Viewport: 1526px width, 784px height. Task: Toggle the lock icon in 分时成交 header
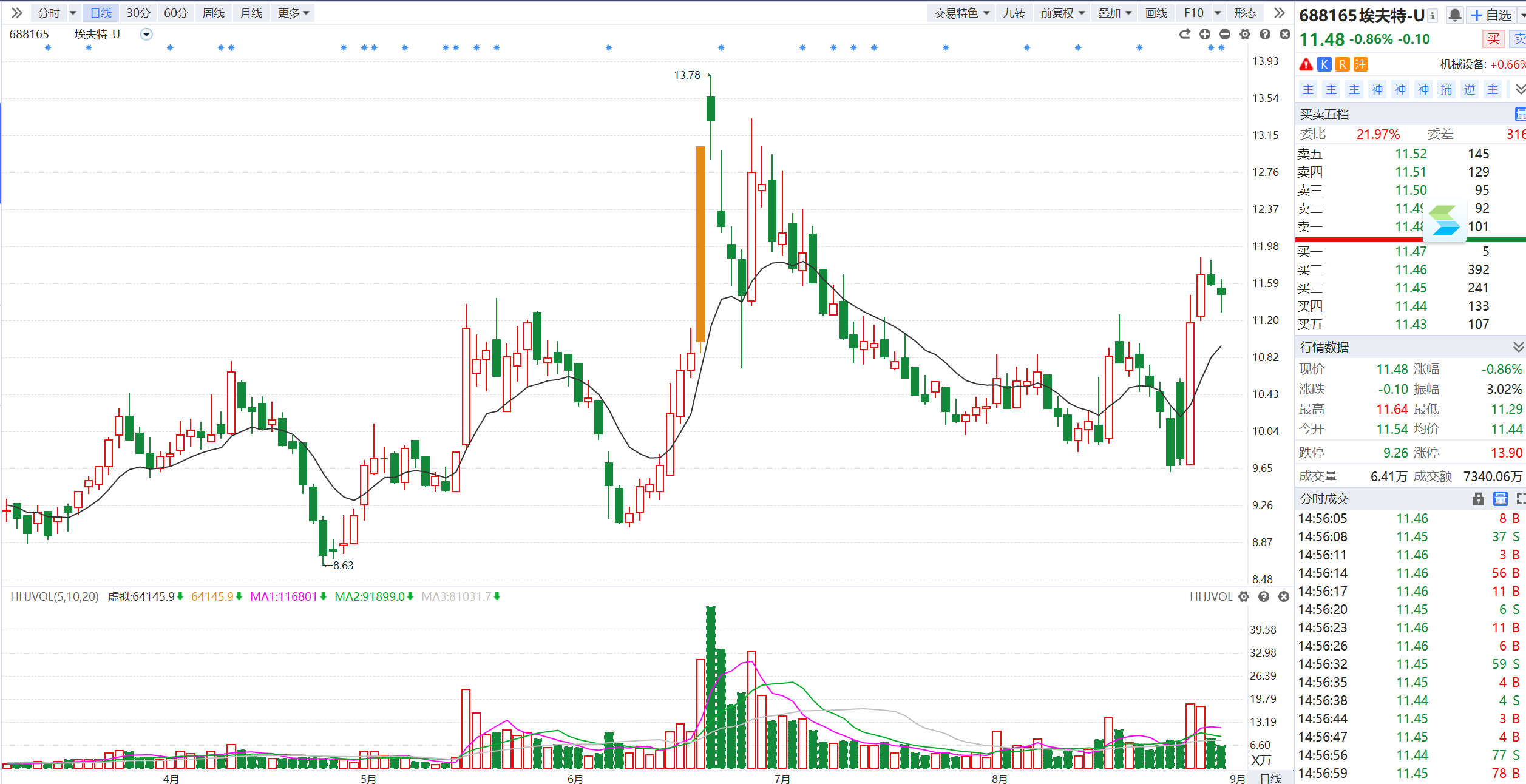(1479, 499)
